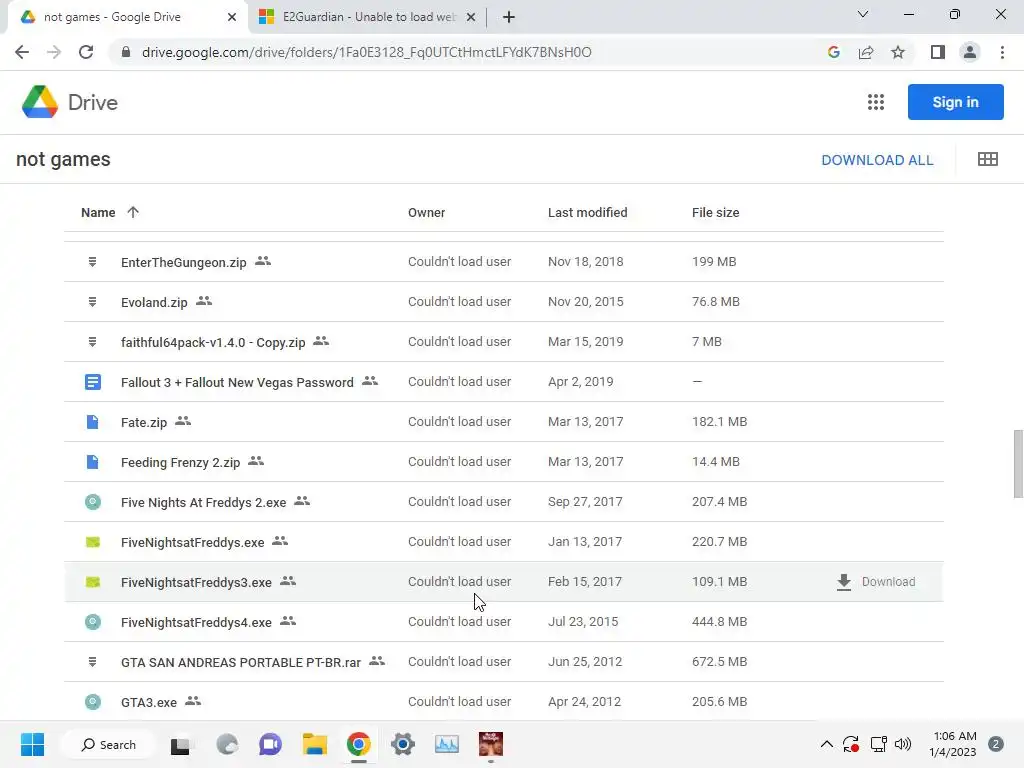Open Google search icon in address bar
The image size is (1024, 768).
[833, 52]
